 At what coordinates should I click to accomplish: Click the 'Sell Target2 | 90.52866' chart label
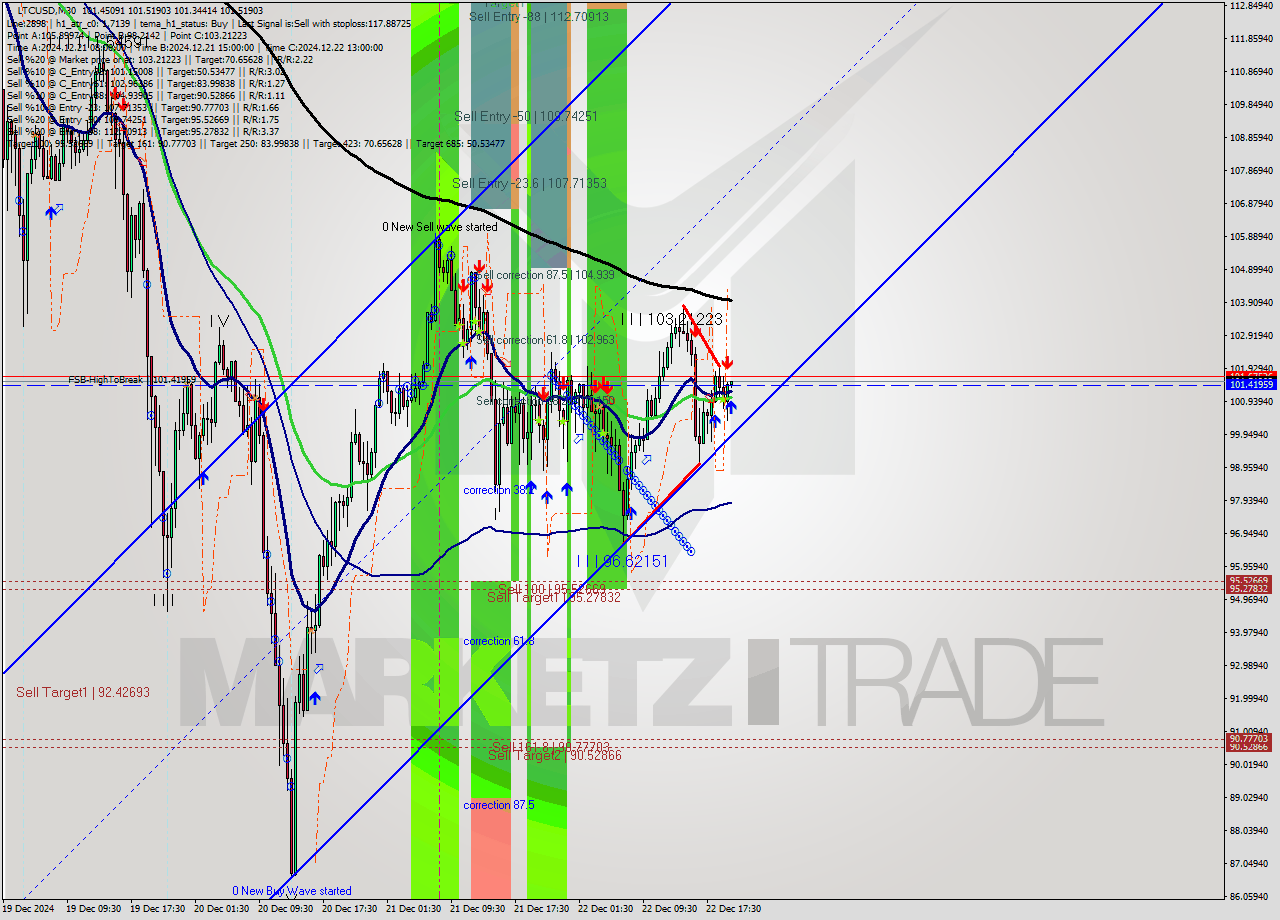(x=555, y=755)
